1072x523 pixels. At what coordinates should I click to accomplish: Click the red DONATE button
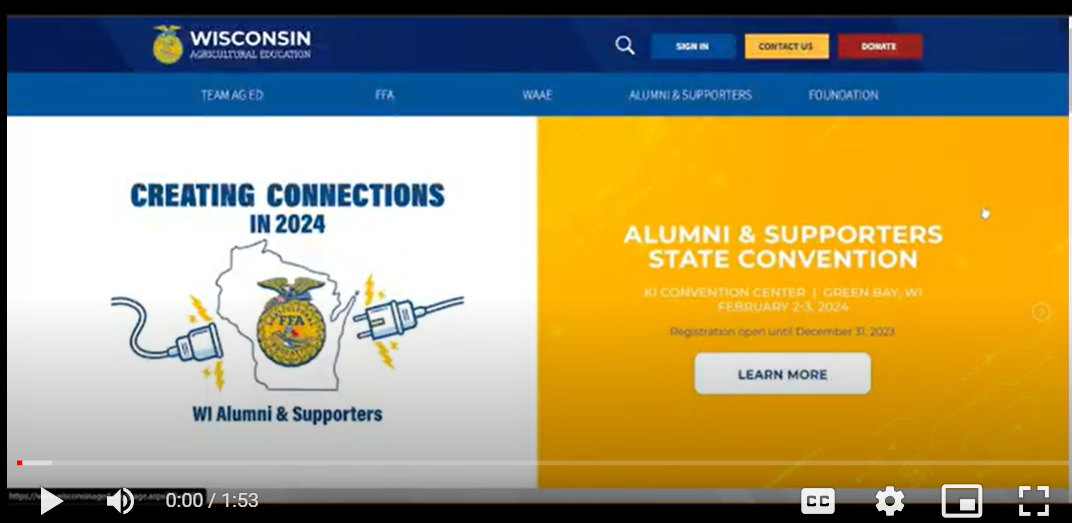point(880,46)
